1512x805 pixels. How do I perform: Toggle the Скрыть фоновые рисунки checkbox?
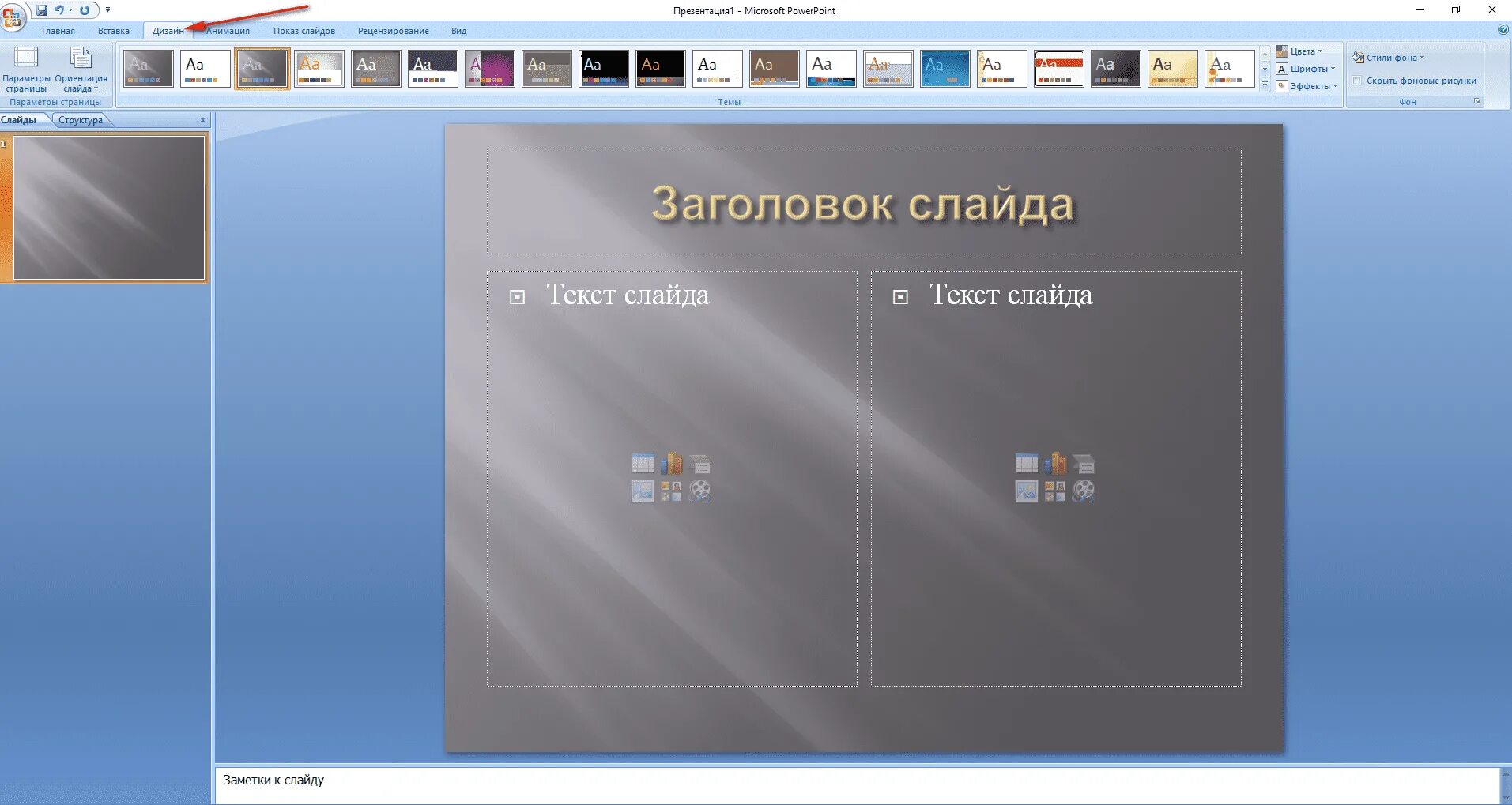tap(1357, 81)
